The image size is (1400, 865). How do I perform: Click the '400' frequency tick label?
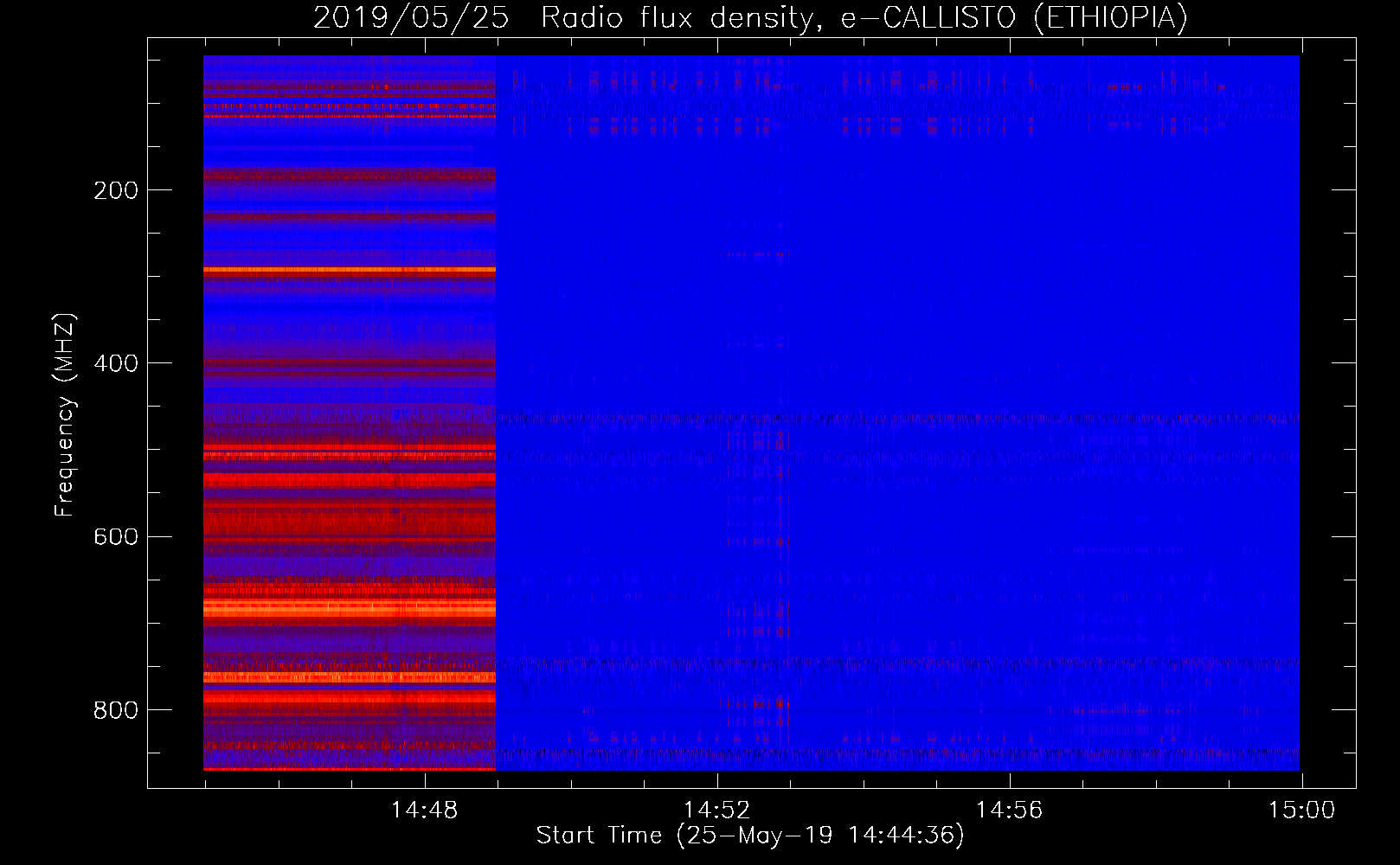click(116, 363)
